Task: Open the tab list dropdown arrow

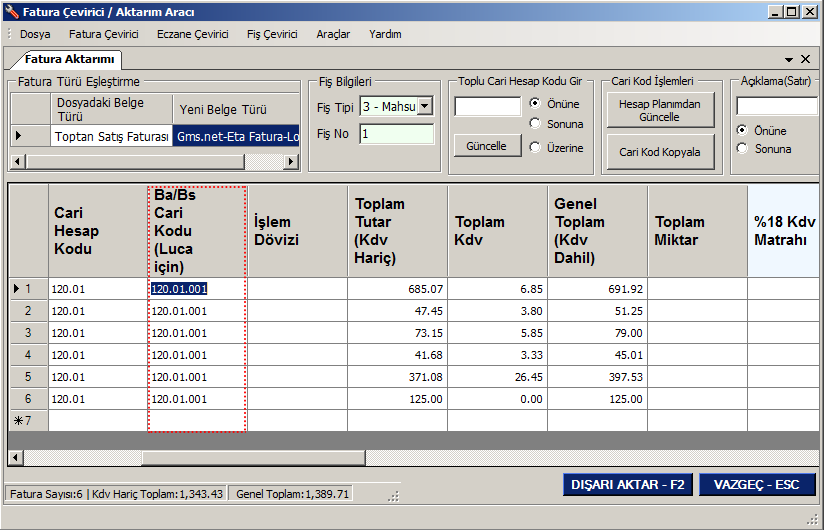Action: 789,60
